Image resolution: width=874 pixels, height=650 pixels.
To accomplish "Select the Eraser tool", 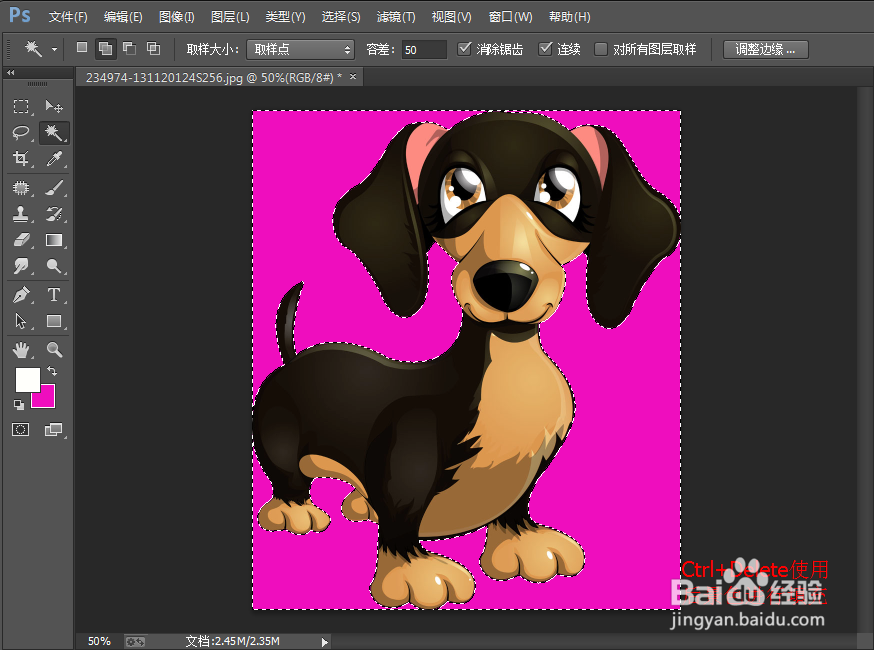I will click(21, 240).
